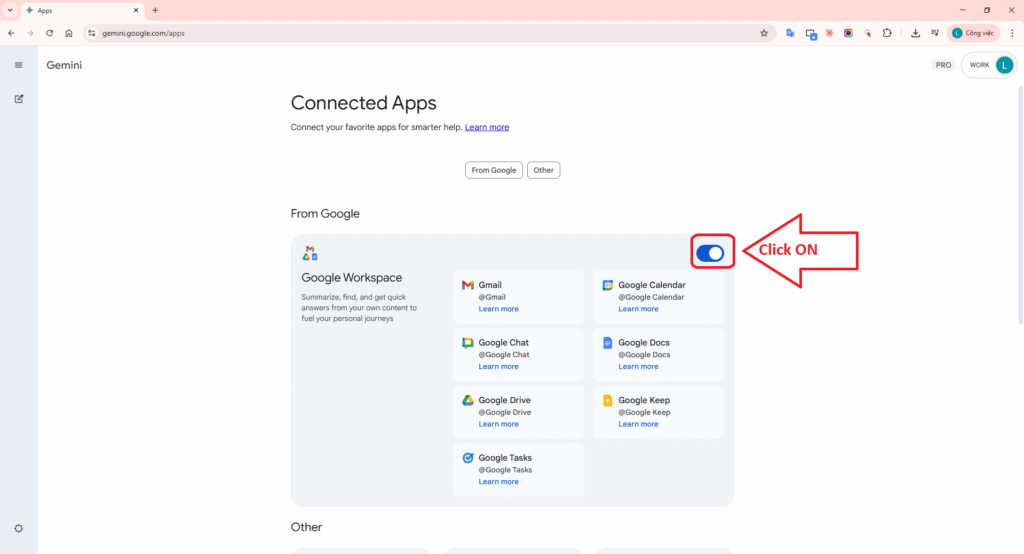This screenshot has height=554, width=1024.
Task: Start a new chat with pencil icon
Action: click(18, 99)
